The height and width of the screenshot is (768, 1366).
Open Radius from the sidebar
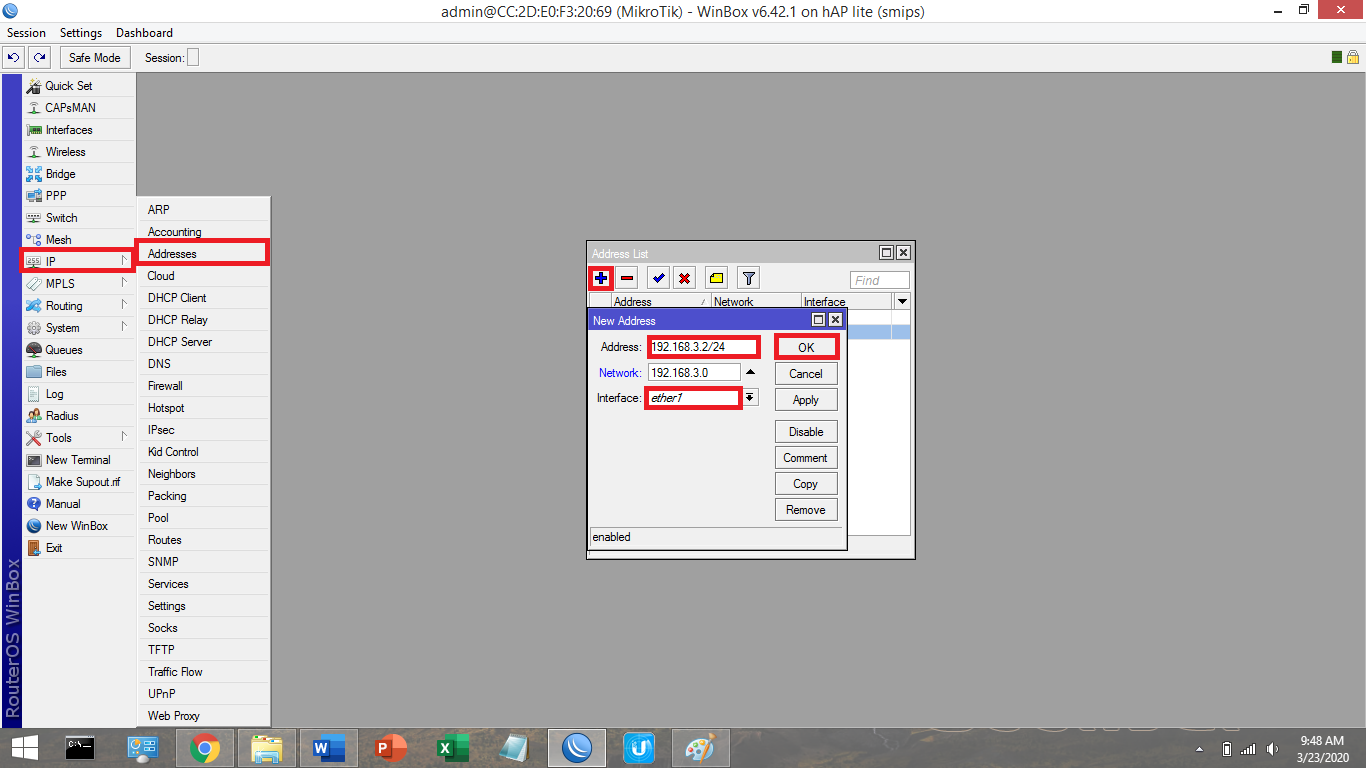tap(78, 416)
